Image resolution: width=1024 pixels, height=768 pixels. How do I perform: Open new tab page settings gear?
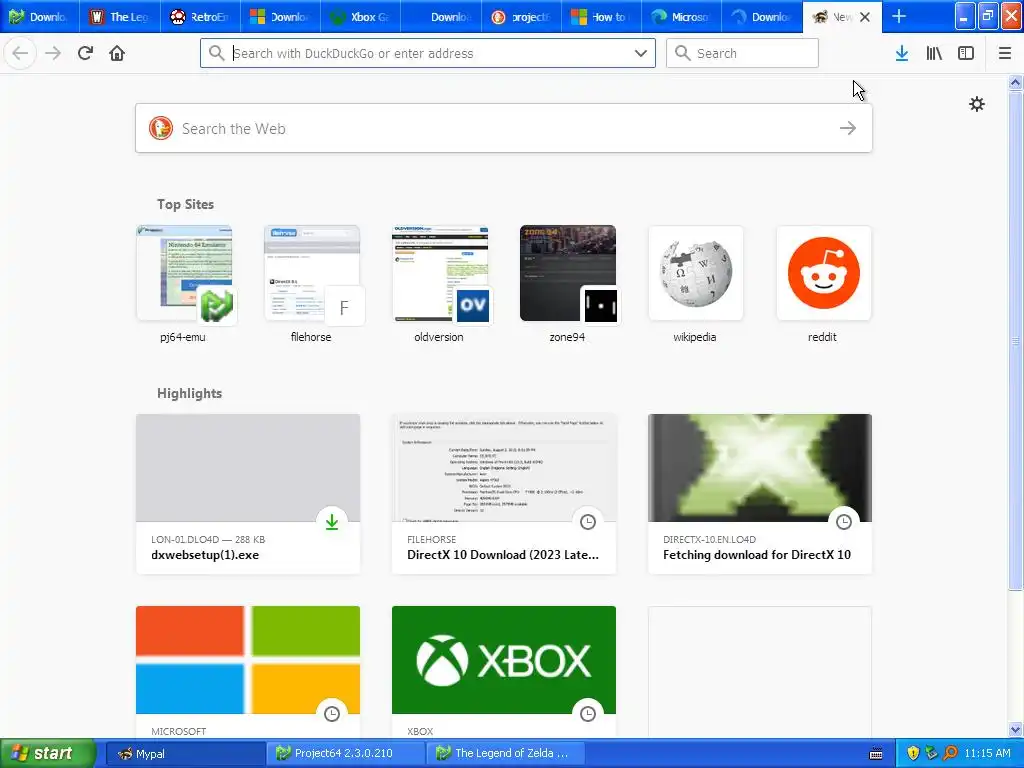pyautogui.click(x=976, y=104)
